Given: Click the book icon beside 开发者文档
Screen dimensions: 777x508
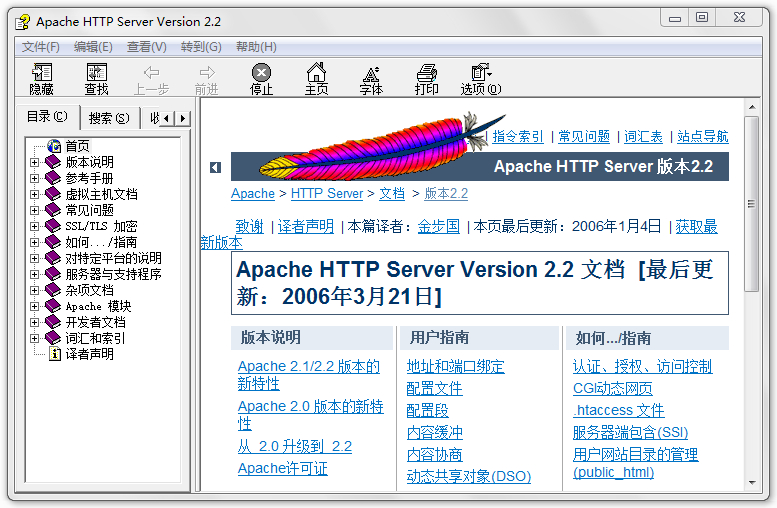Looking at the screenshot, I should click(x=53, y=322).
